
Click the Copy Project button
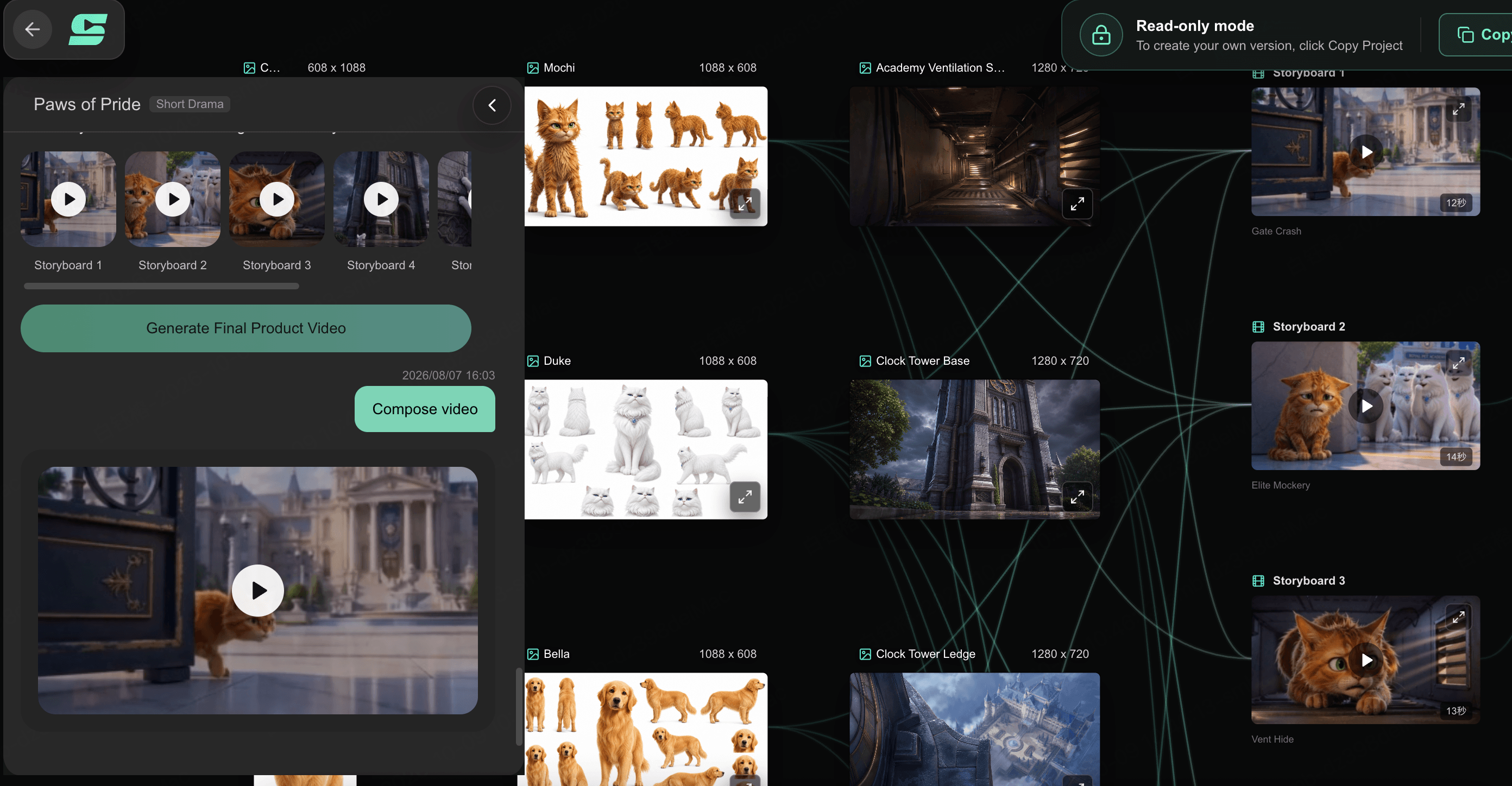[1476, 35]
